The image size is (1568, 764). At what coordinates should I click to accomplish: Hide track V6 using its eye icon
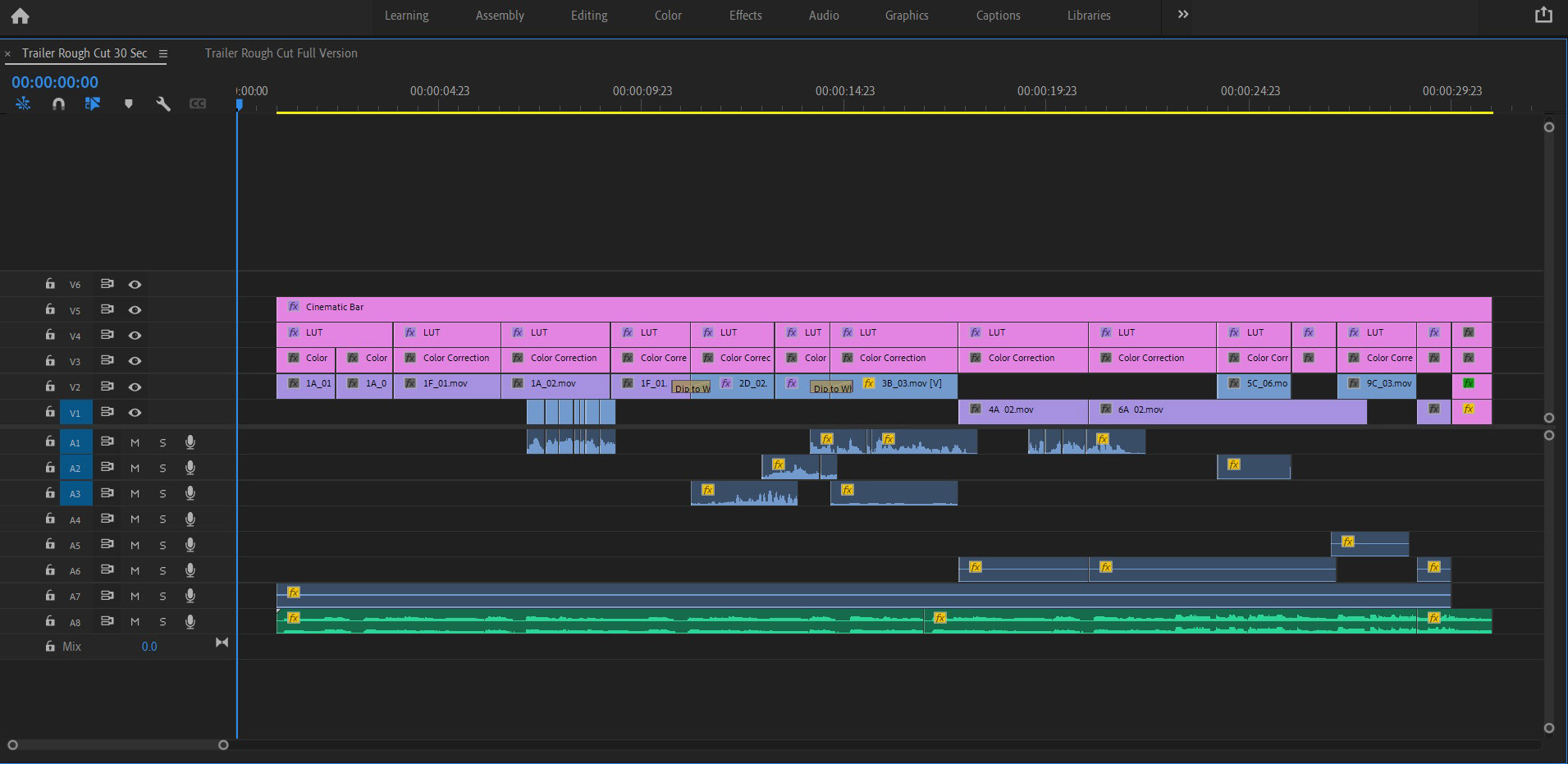click(x=135, y=284)
